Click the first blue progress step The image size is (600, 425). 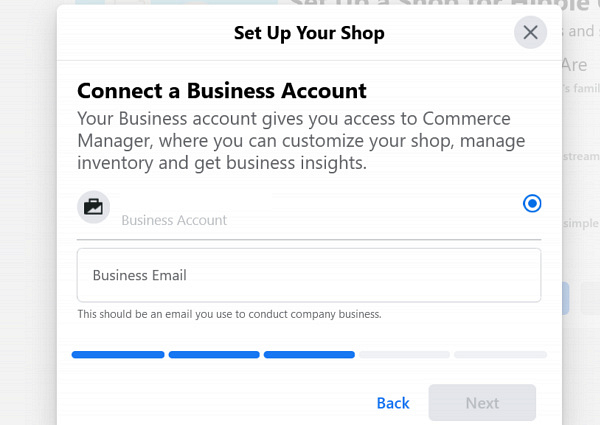pos(118,354)
